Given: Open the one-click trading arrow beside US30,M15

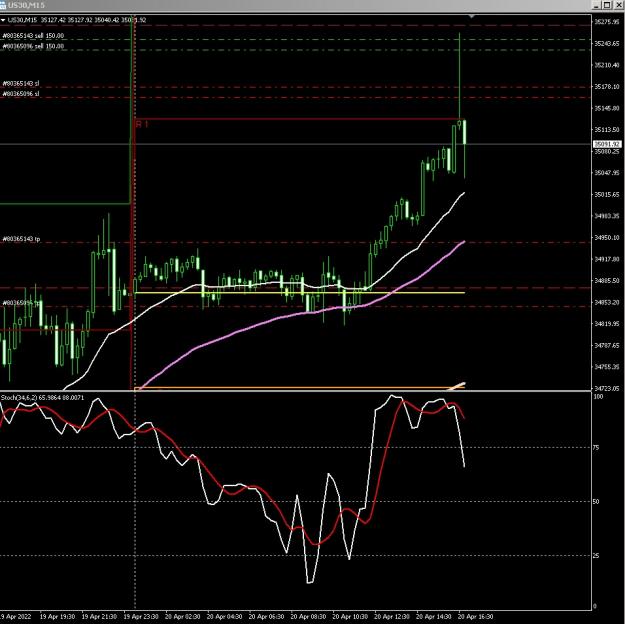Looking at the screenshot, I should tap(3, 20).
